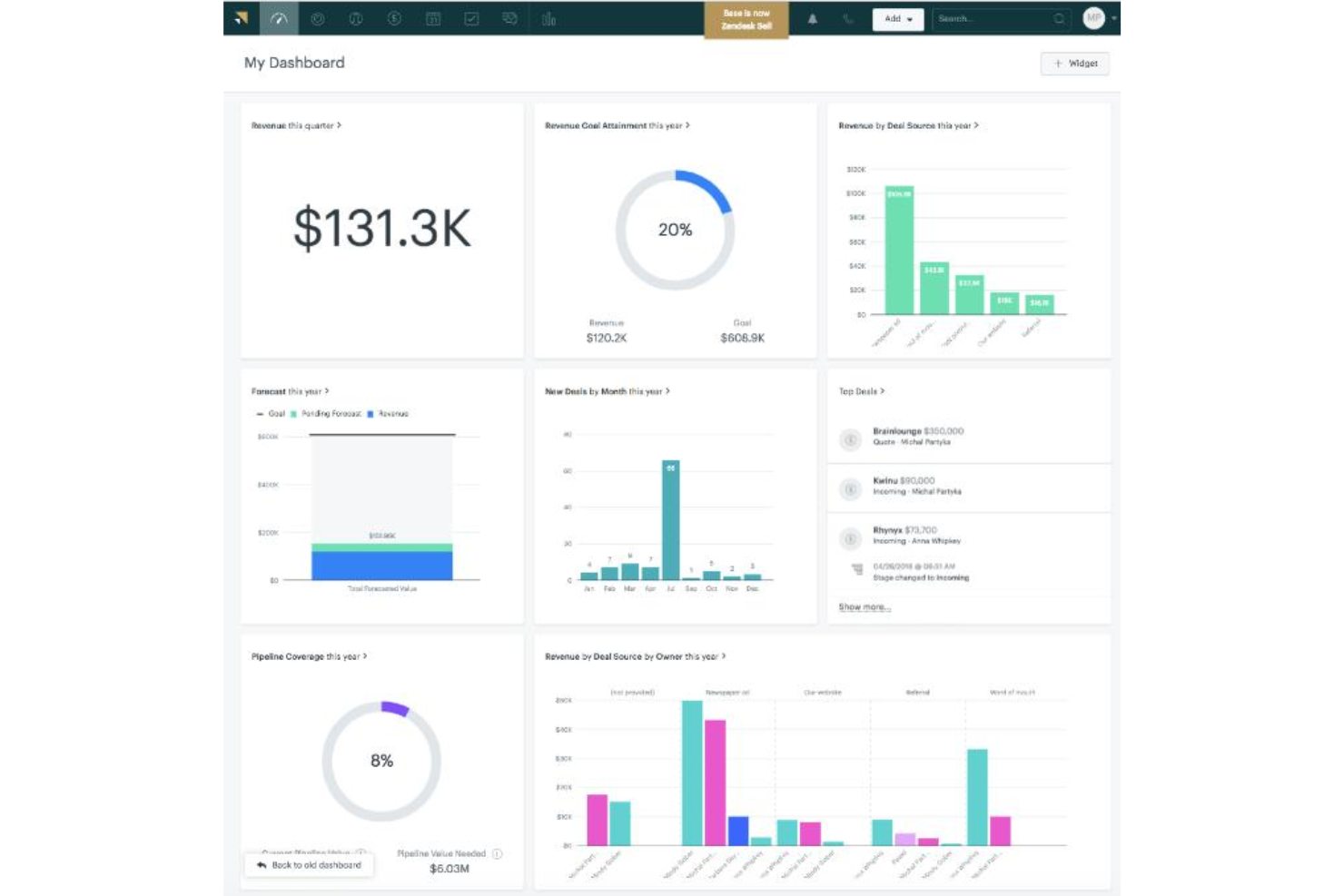
Task: Open the Add dropdown
Action: point(897,18)
